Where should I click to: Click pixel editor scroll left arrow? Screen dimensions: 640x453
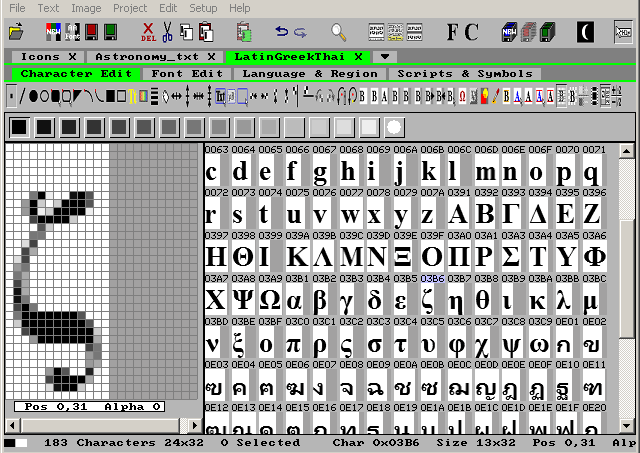click(13, 425)
